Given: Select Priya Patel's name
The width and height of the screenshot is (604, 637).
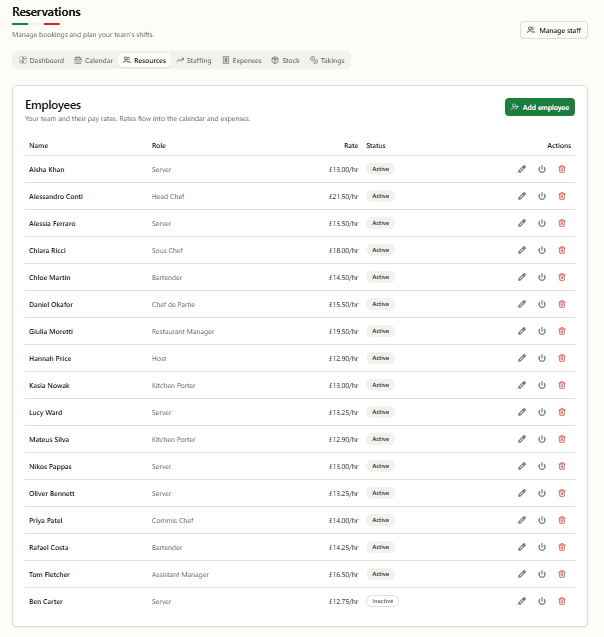Looking at the screenshot, I should [45, 521].
